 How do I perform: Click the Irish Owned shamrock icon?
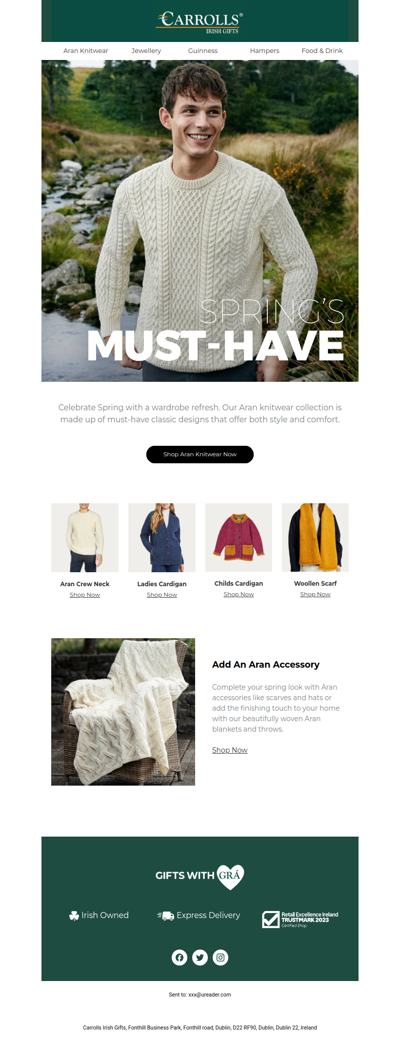click(x=74, y=915)
